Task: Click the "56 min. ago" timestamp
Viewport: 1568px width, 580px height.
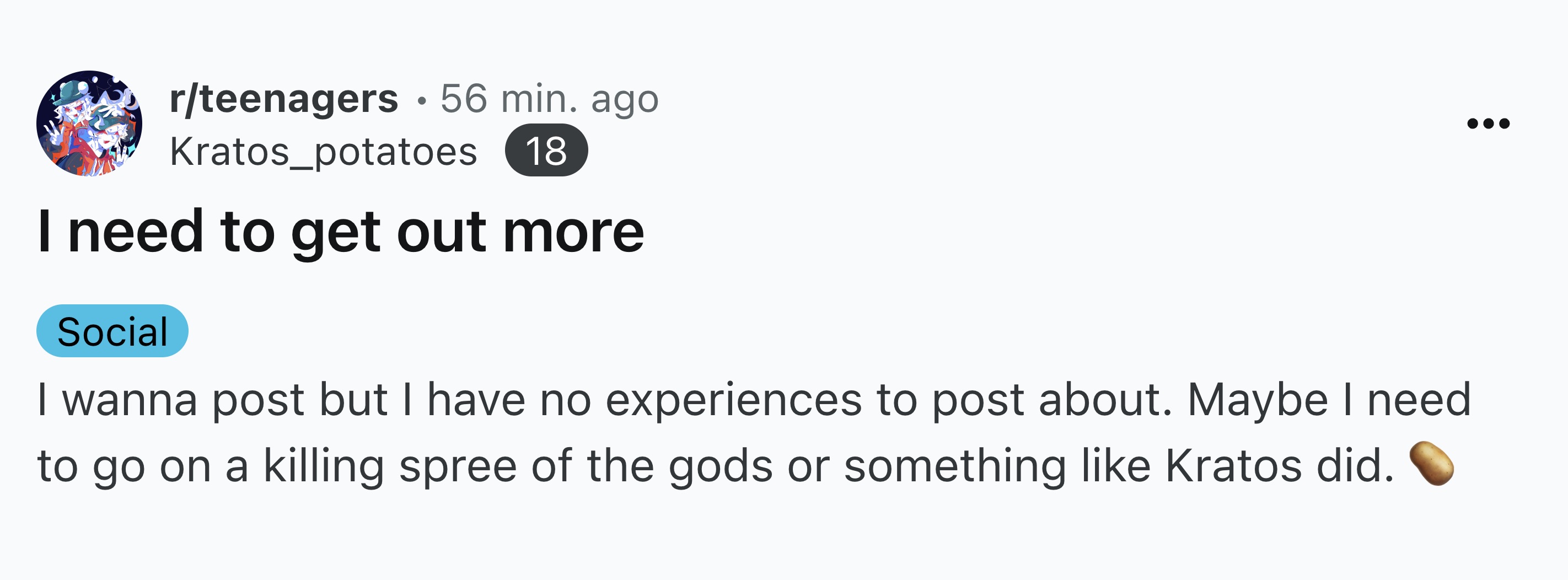Action: [x=549, y=99]
